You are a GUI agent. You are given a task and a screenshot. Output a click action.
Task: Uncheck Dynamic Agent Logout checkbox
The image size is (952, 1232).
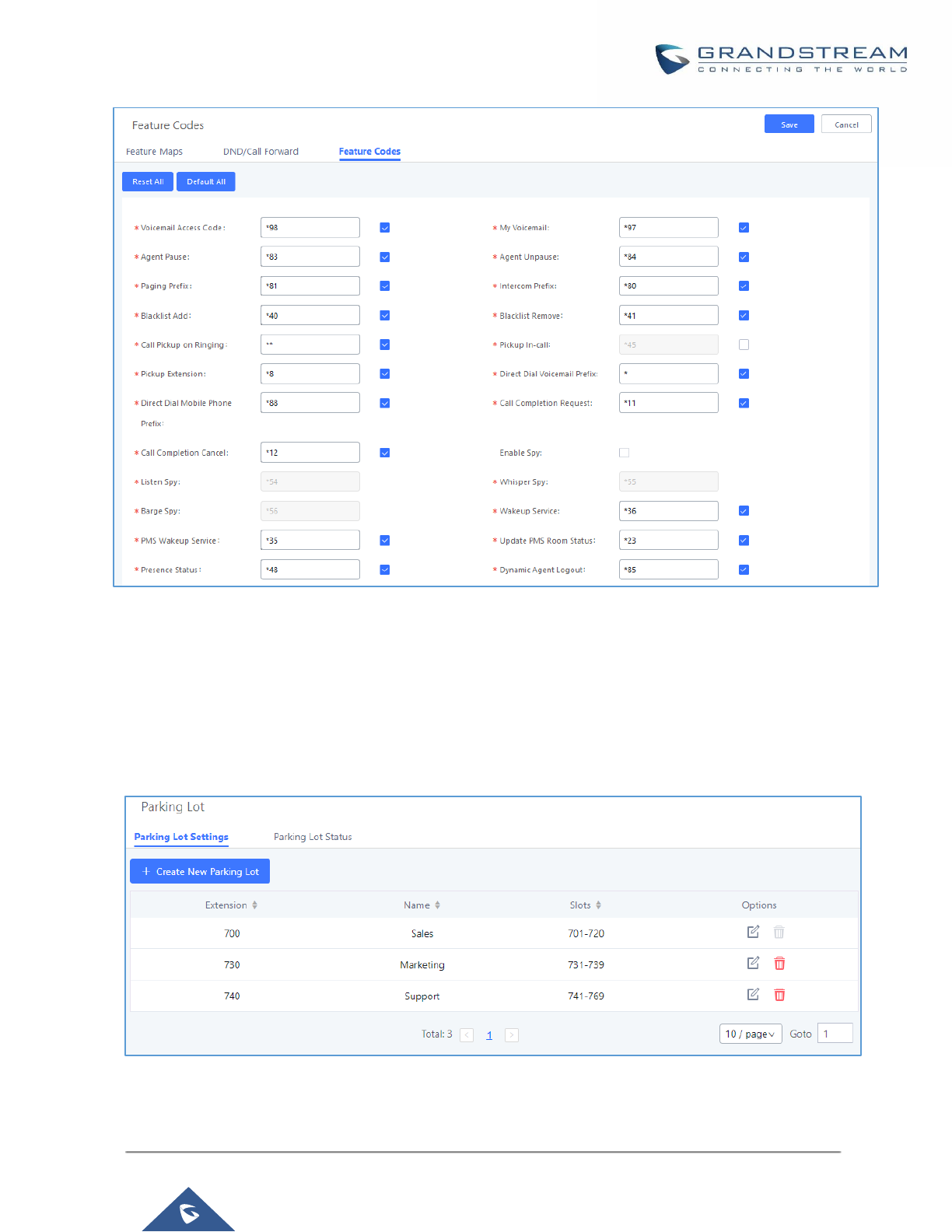744,570
